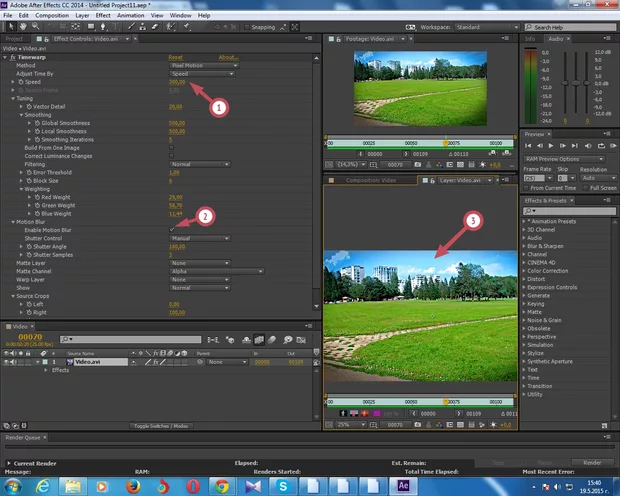Open the Adjust Time By dropdown
Screen dimensions: 620x496
point(203,73)
